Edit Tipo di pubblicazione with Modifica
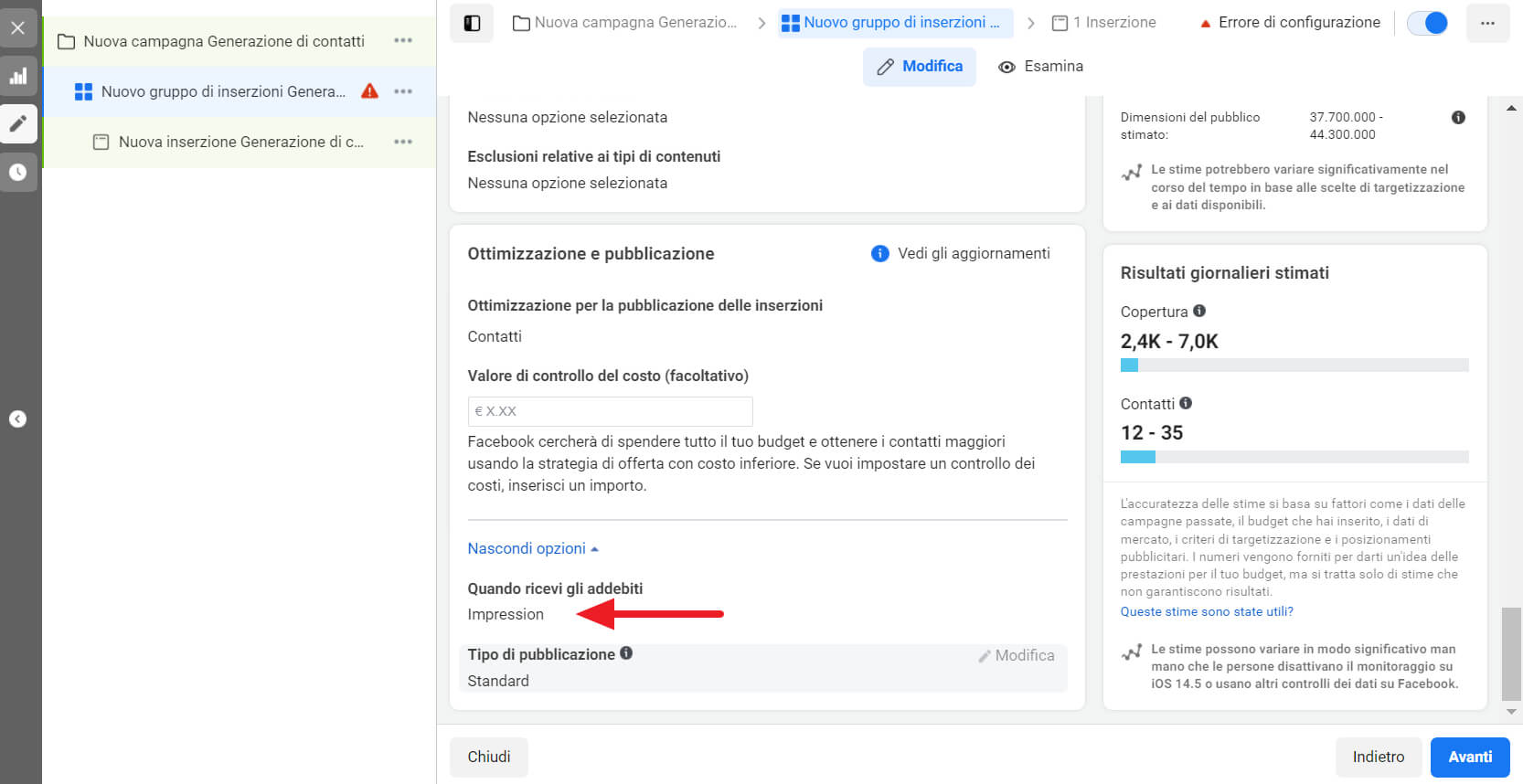Viewport: 1523px width, 784px height. (1016, 655)
